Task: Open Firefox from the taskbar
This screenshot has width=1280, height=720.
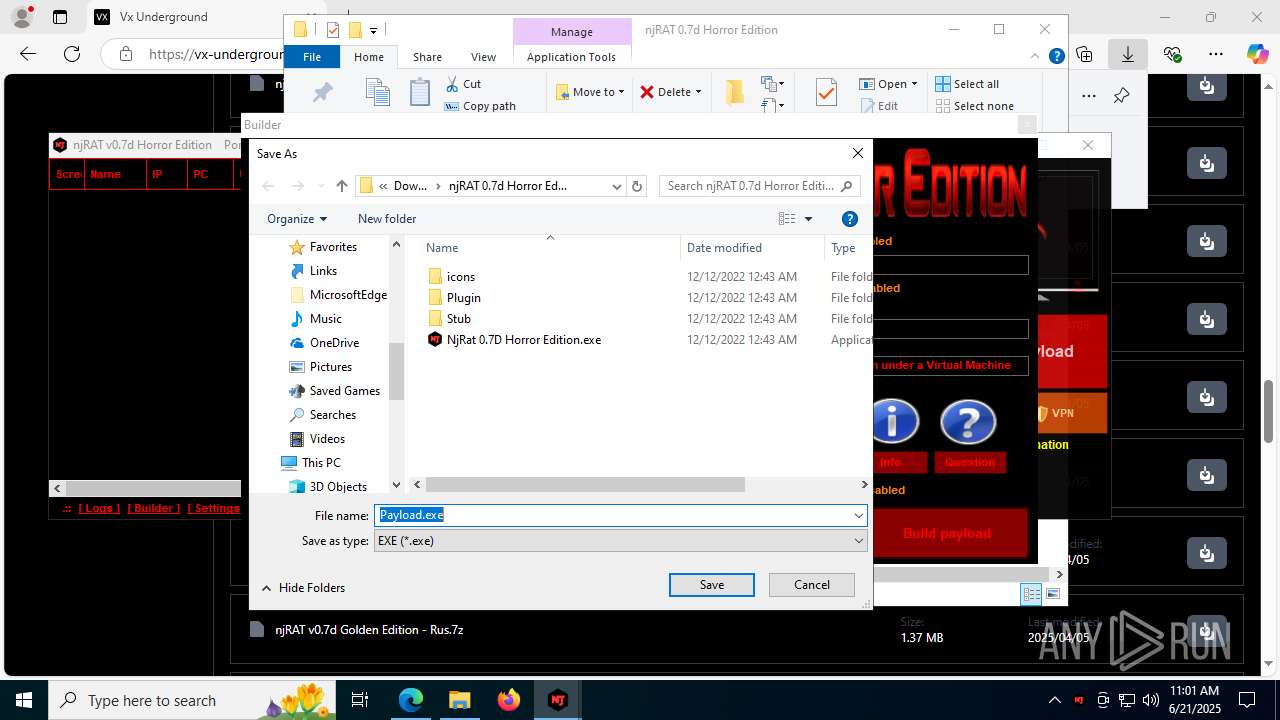Action: click(x=509, y=700)
